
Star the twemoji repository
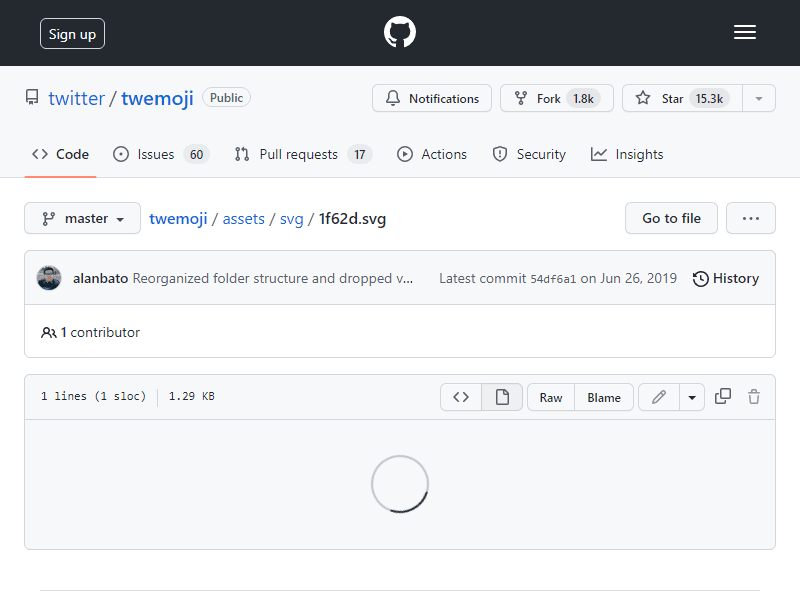(x=682, y=98)
